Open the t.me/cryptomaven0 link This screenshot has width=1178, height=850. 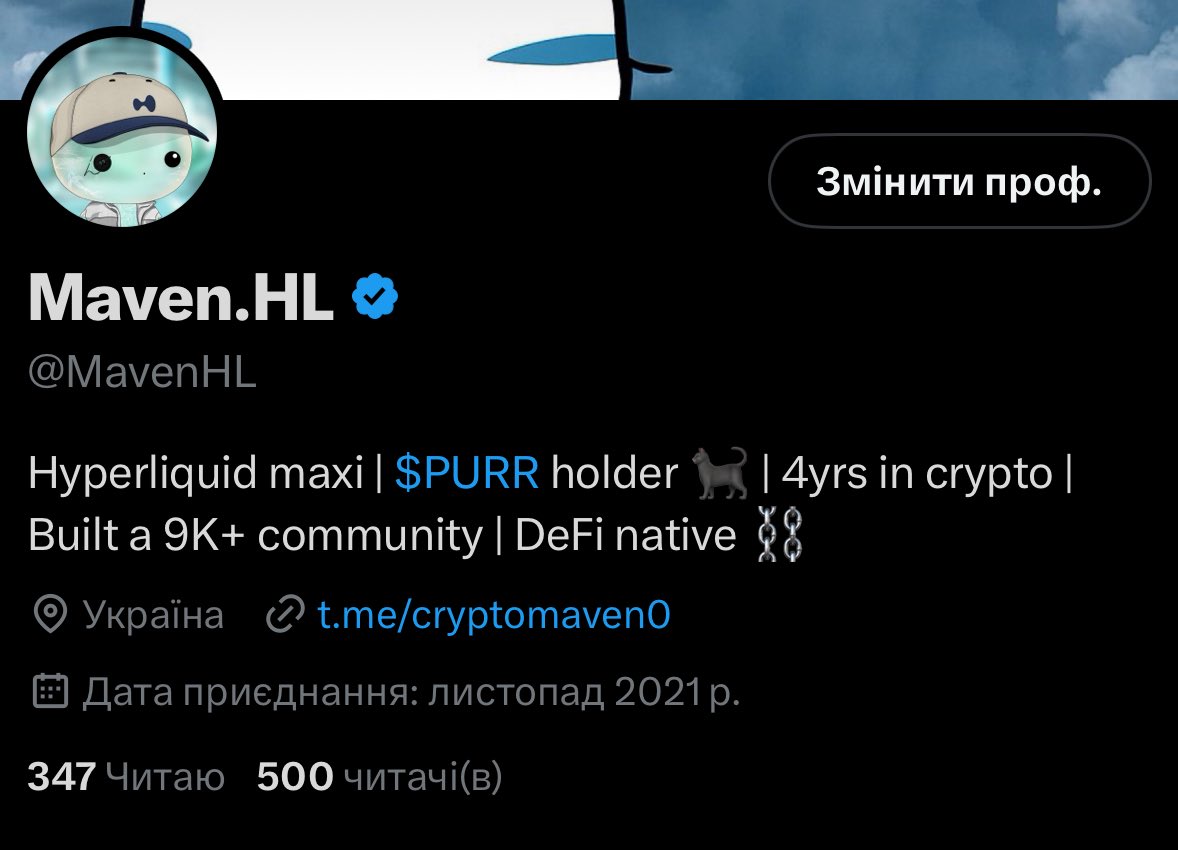494,615
